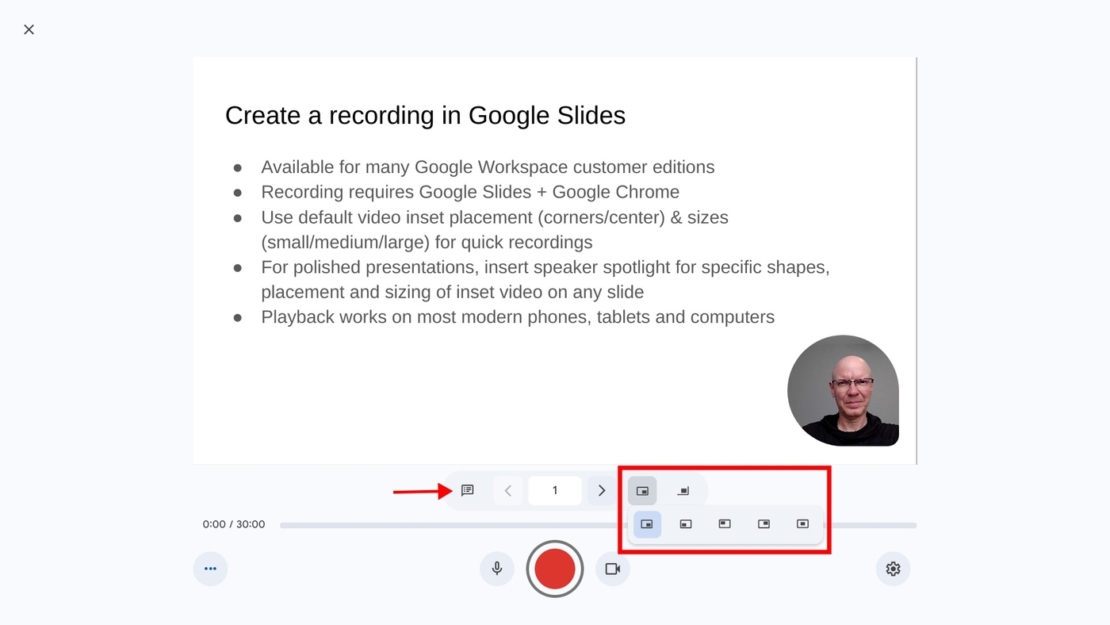Choose the bottom-left inset placement option
The image size is (1110, 625).
coord(686,523)
